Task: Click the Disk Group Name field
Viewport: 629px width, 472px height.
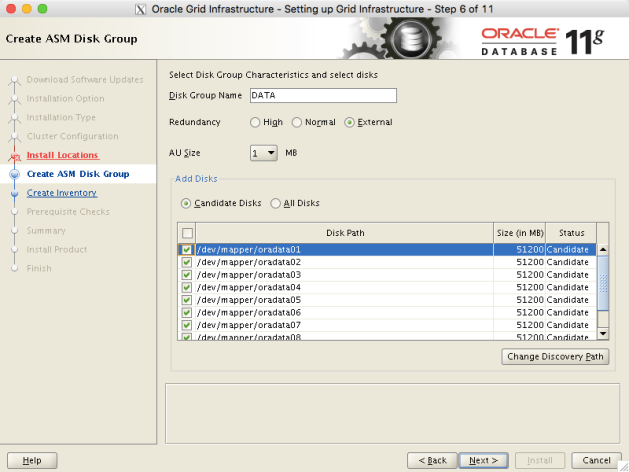Action: tap(323, 95)
